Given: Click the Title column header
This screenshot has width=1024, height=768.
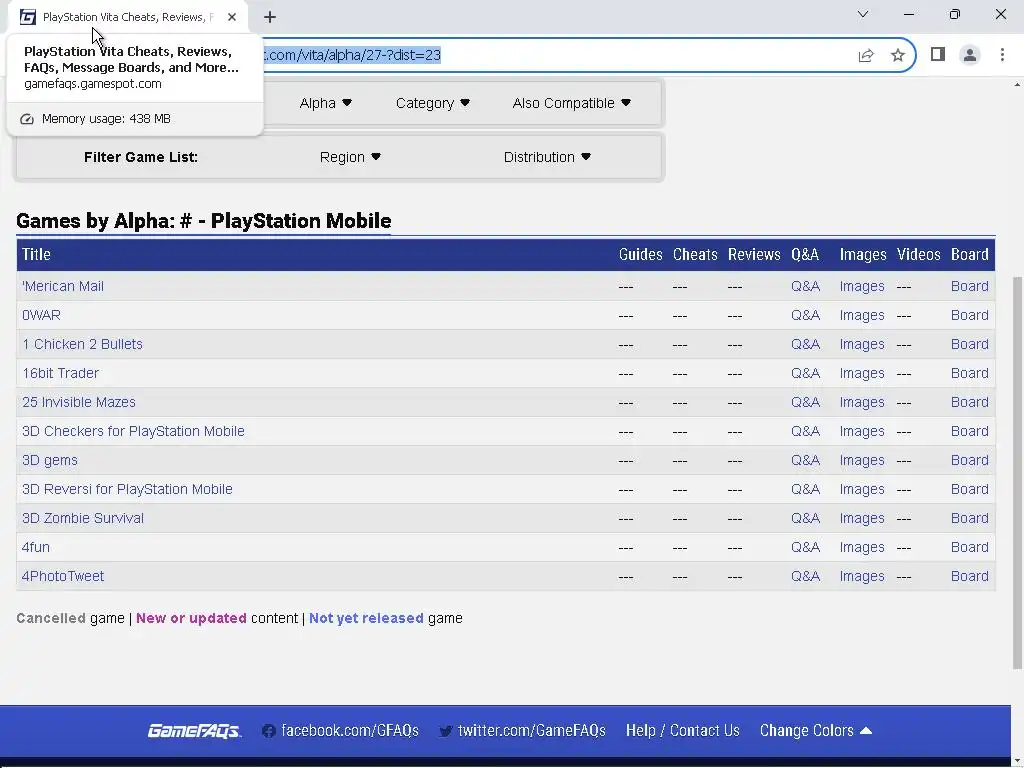Looking at the screenshot, I should (36, 255).
